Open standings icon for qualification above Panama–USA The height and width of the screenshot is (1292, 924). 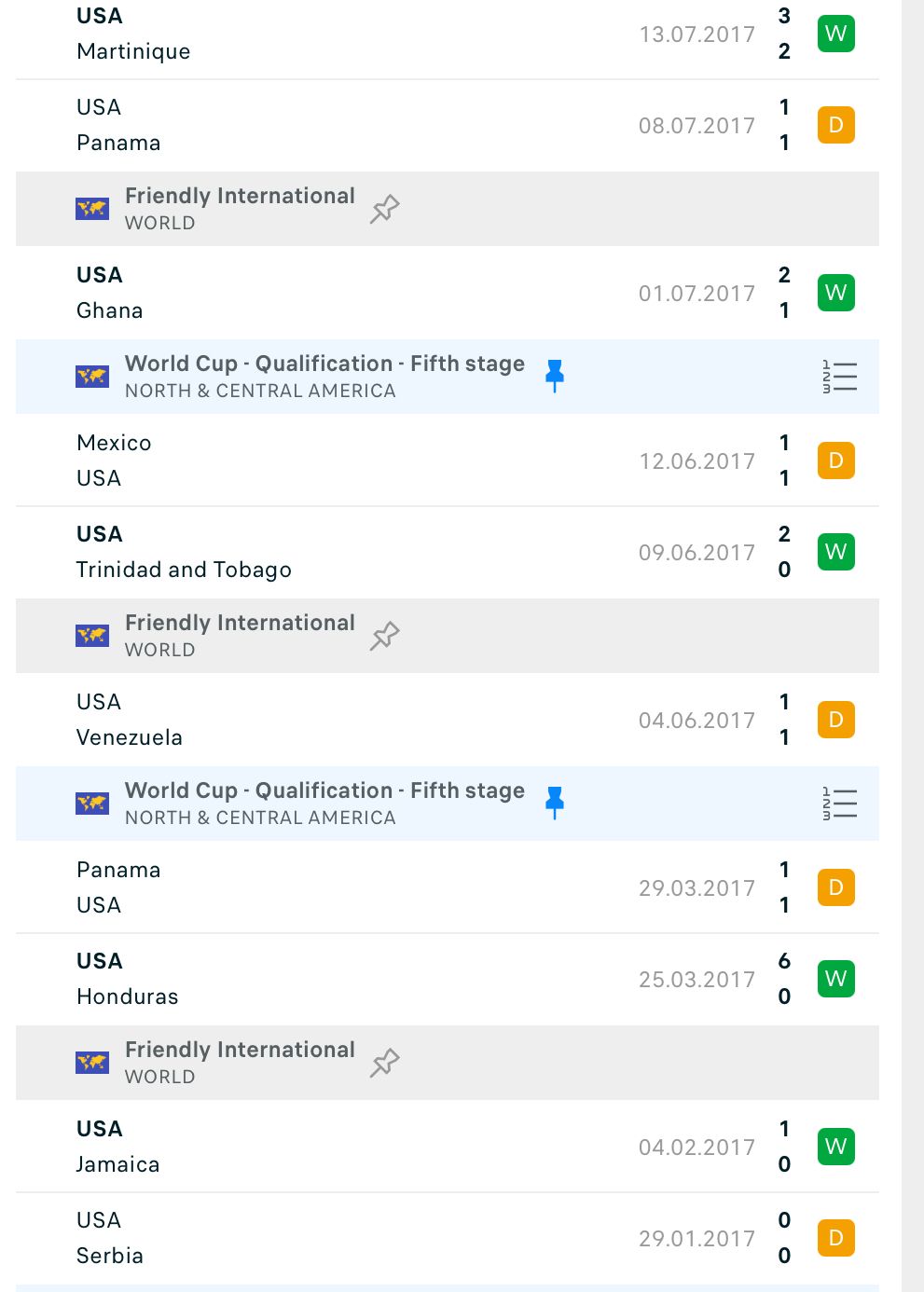pos(839,803)
